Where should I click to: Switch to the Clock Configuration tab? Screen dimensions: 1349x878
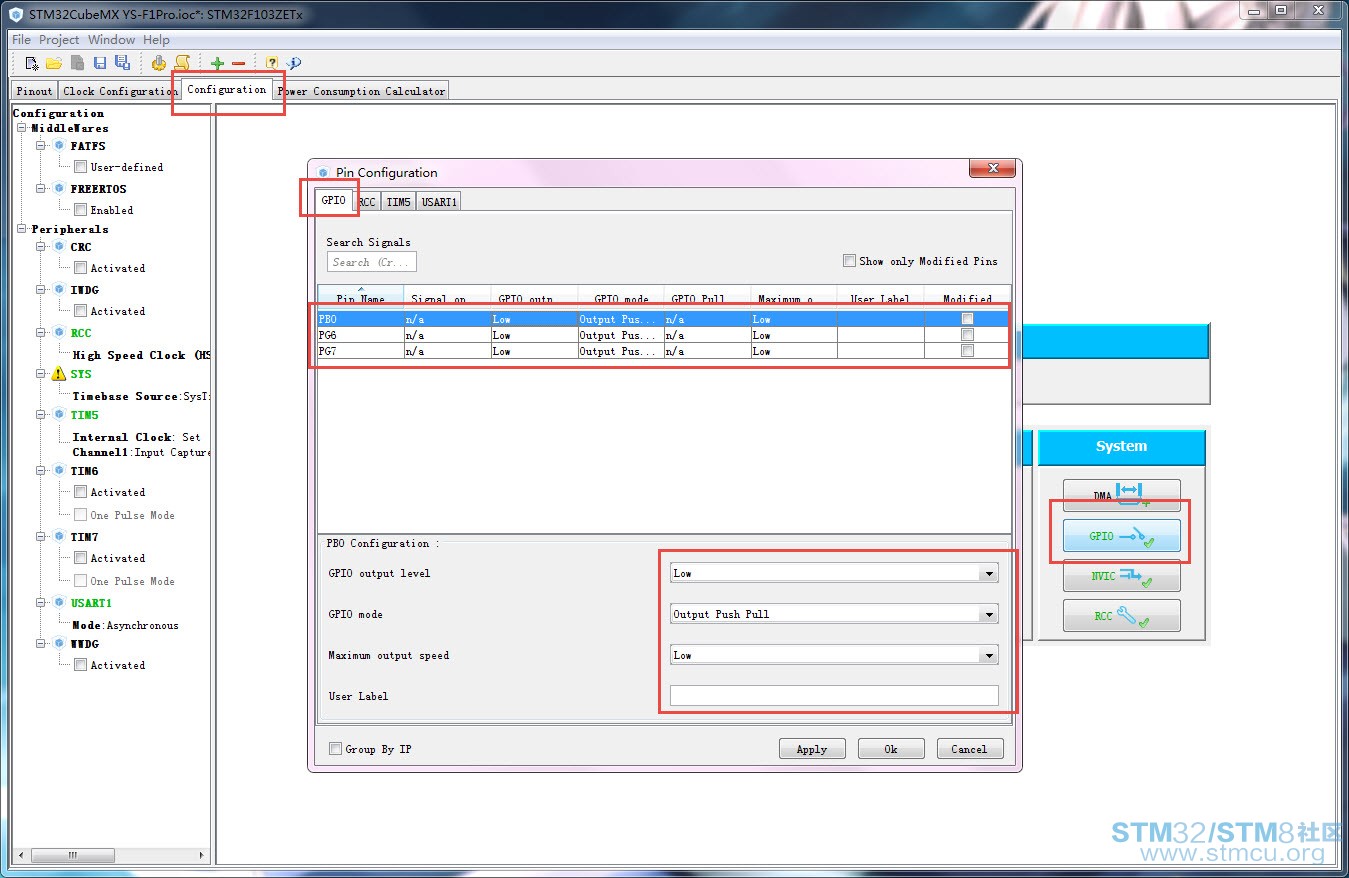120,91
